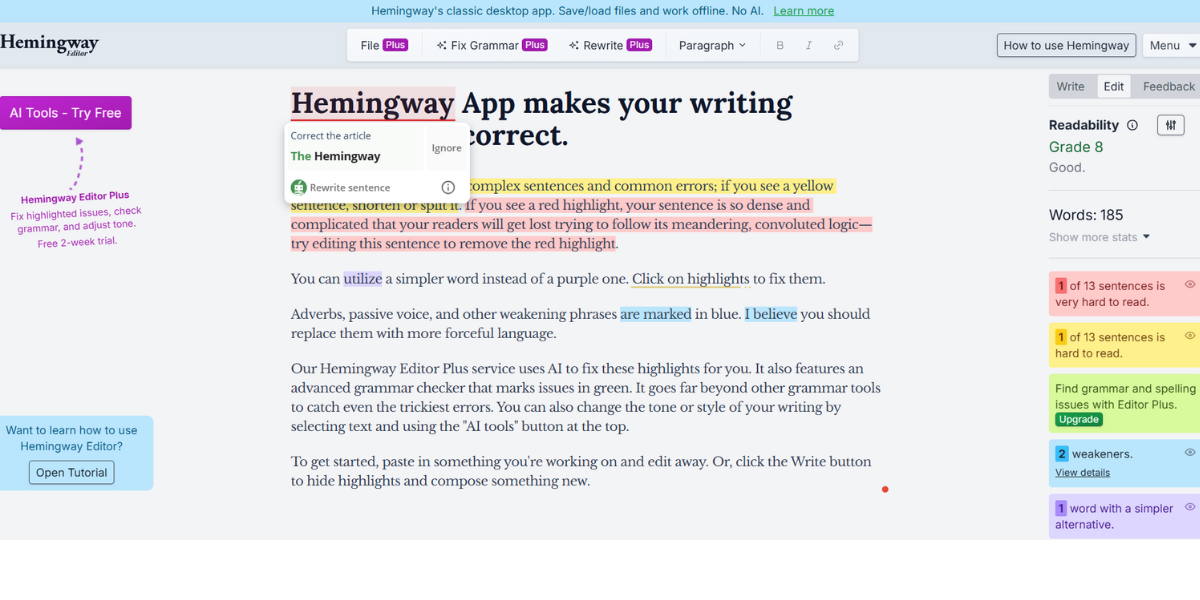
Task: Upgrade to Editor Plus from the green panel
Action: coord(1078,419)
